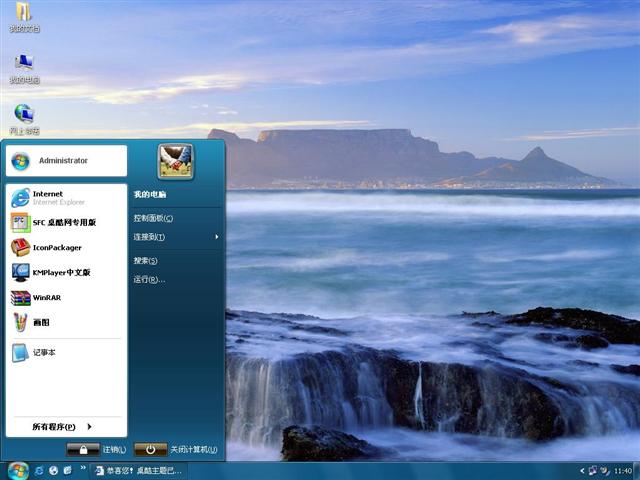Click the user account picture thumbnail

(175, 161)
